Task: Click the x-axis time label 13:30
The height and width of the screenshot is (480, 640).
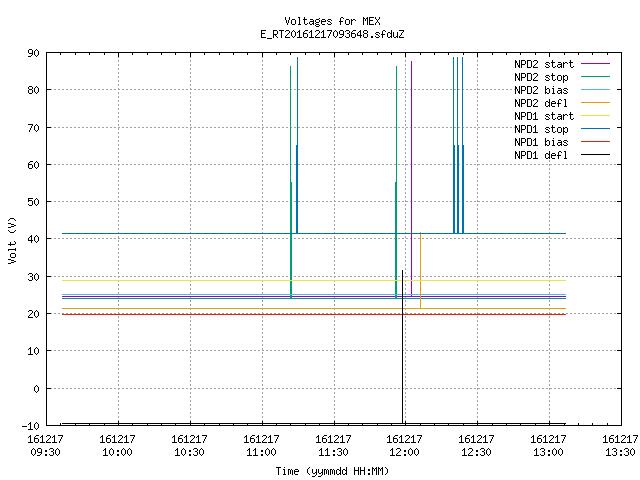Action: 620,452
